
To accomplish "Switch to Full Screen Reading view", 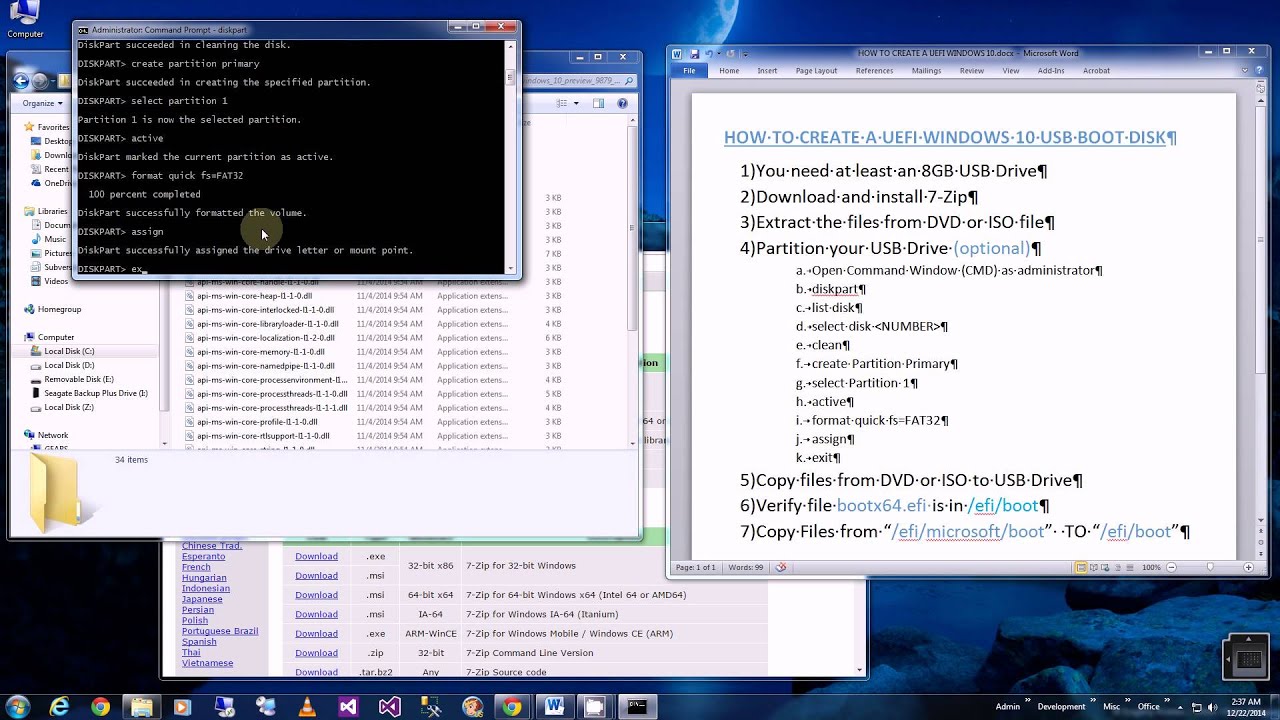I will coord(1093,567).
